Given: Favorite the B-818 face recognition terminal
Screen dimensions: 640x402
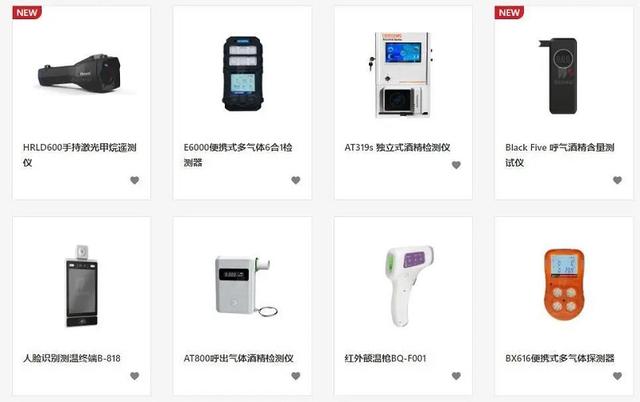Looking at the screenshot, I should click(135, 376).
